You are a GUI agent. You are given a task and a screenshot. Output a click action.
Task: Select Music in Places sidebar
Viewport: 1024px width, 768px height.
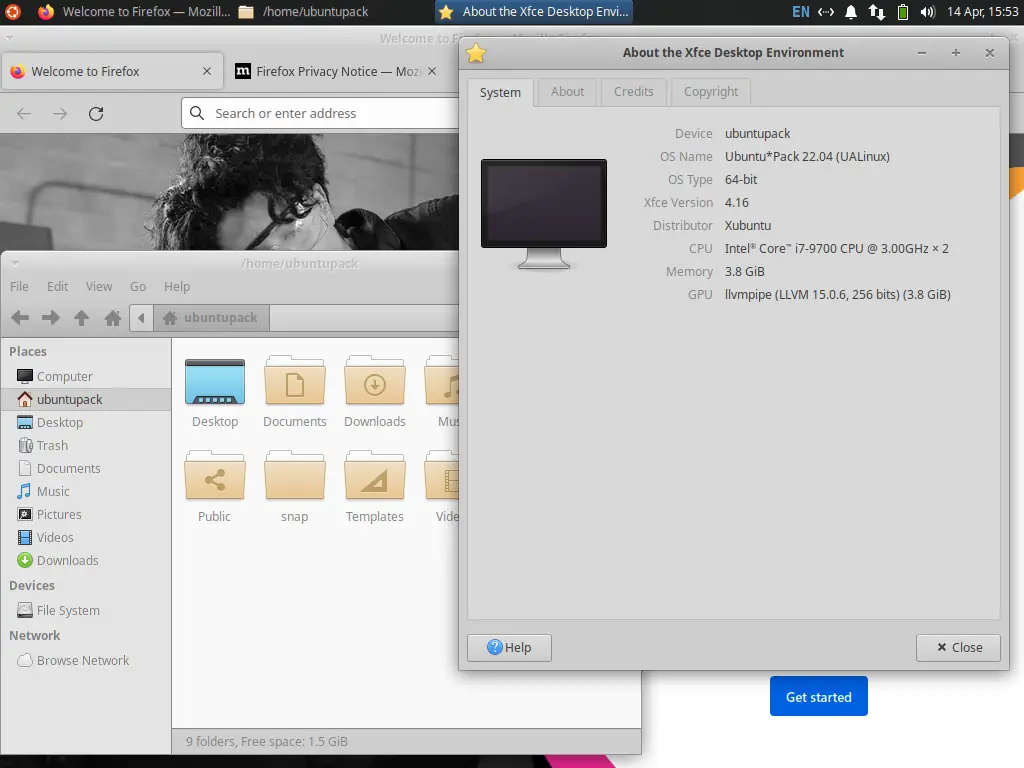pos(86,491)
